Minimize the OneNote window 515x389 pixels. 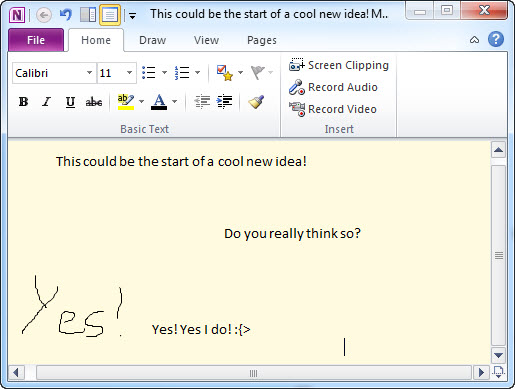420,11
